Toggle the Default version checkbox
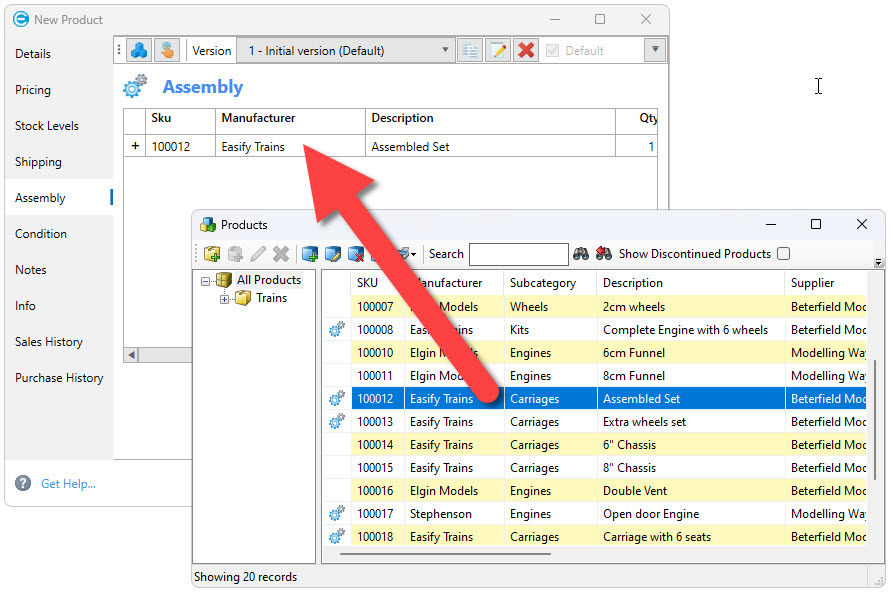Screen dimensions: 893x596 tap(553, 50)
